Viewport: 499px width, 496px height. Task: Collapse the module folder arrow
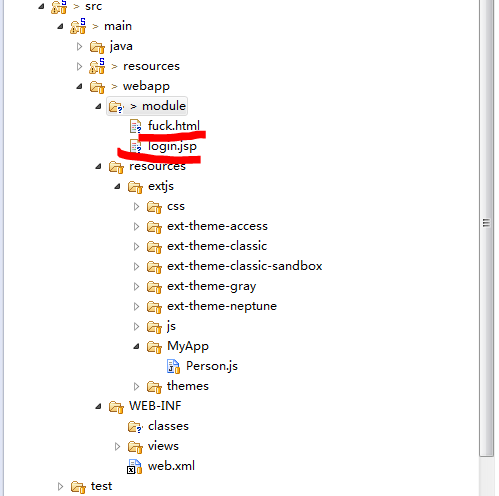click(x=98, y=106)
